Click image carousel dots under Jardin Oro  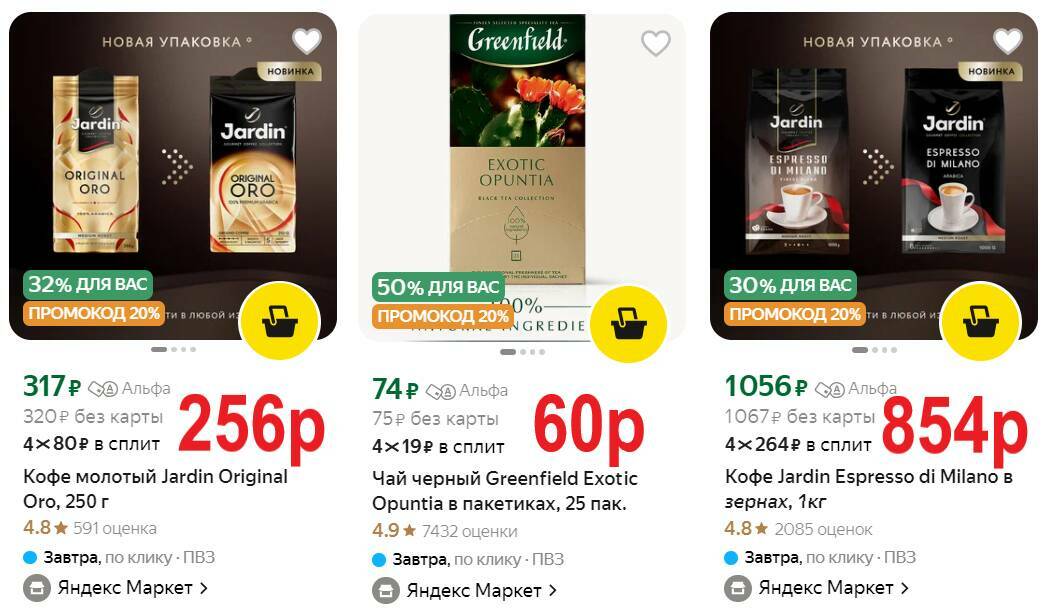[173, 349]
